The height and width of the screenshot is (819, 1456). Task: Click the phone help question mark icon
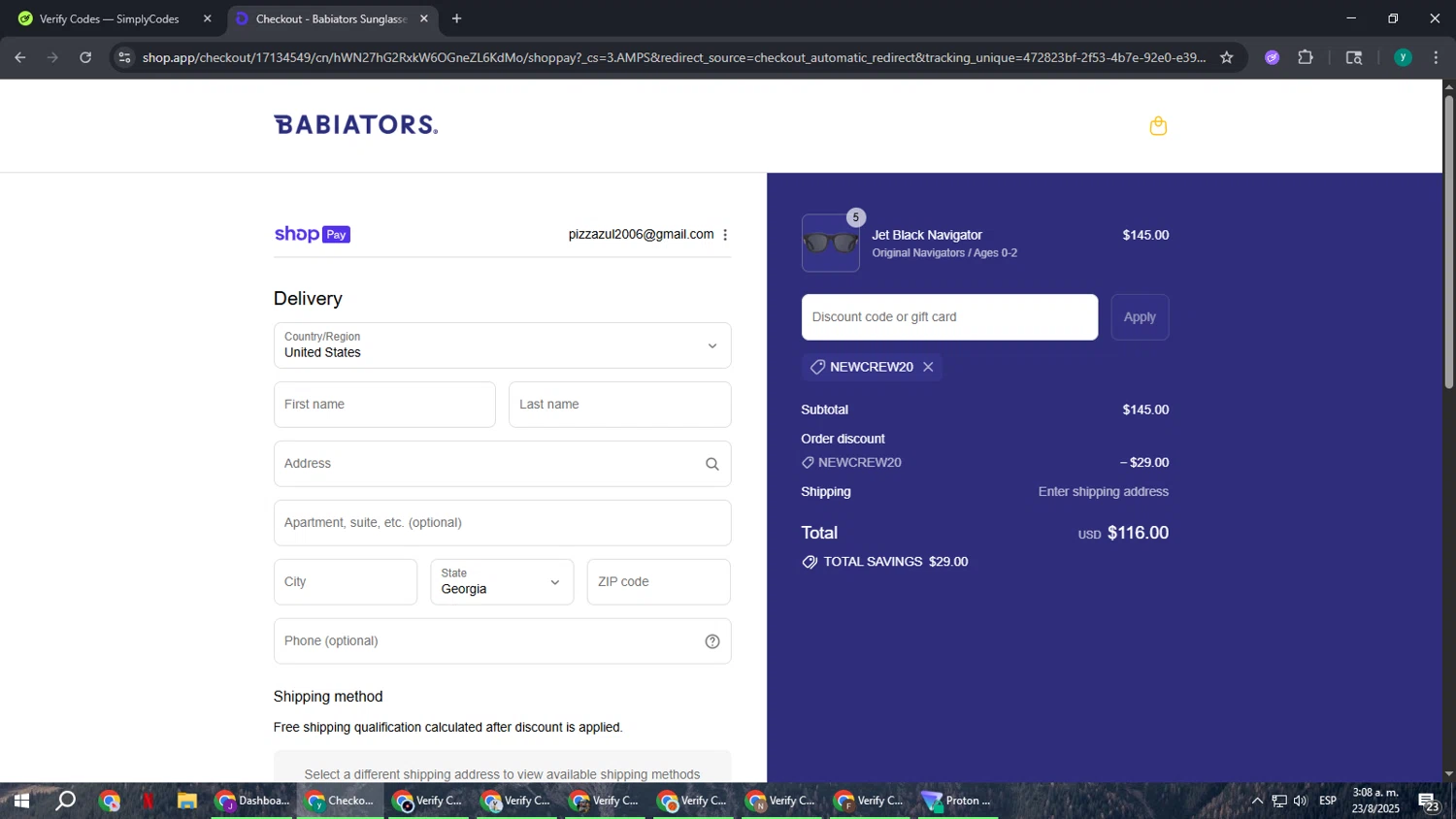712,641
